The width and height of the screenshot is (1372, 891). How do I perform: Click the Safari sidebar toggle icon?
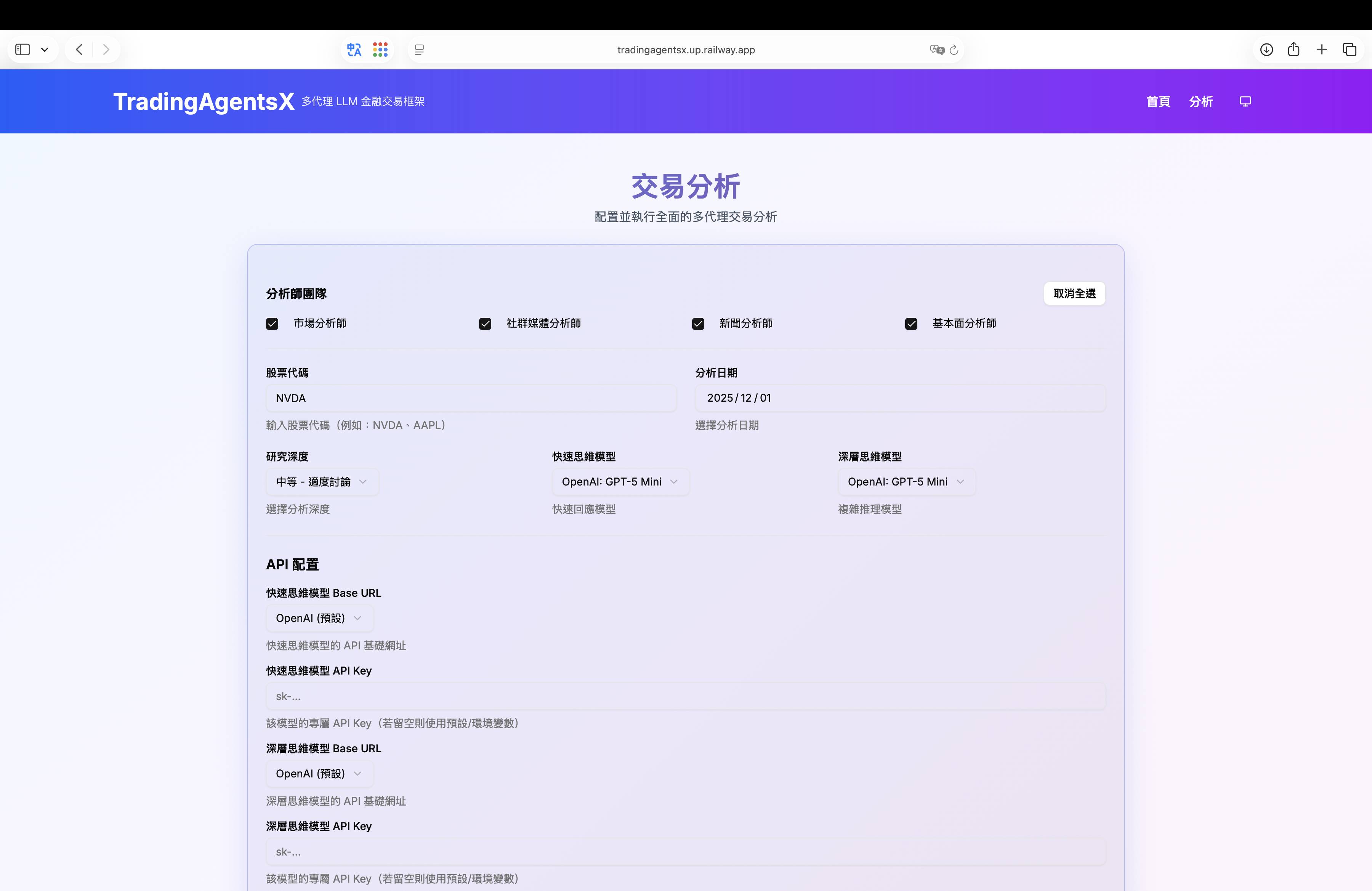(23, 50)
